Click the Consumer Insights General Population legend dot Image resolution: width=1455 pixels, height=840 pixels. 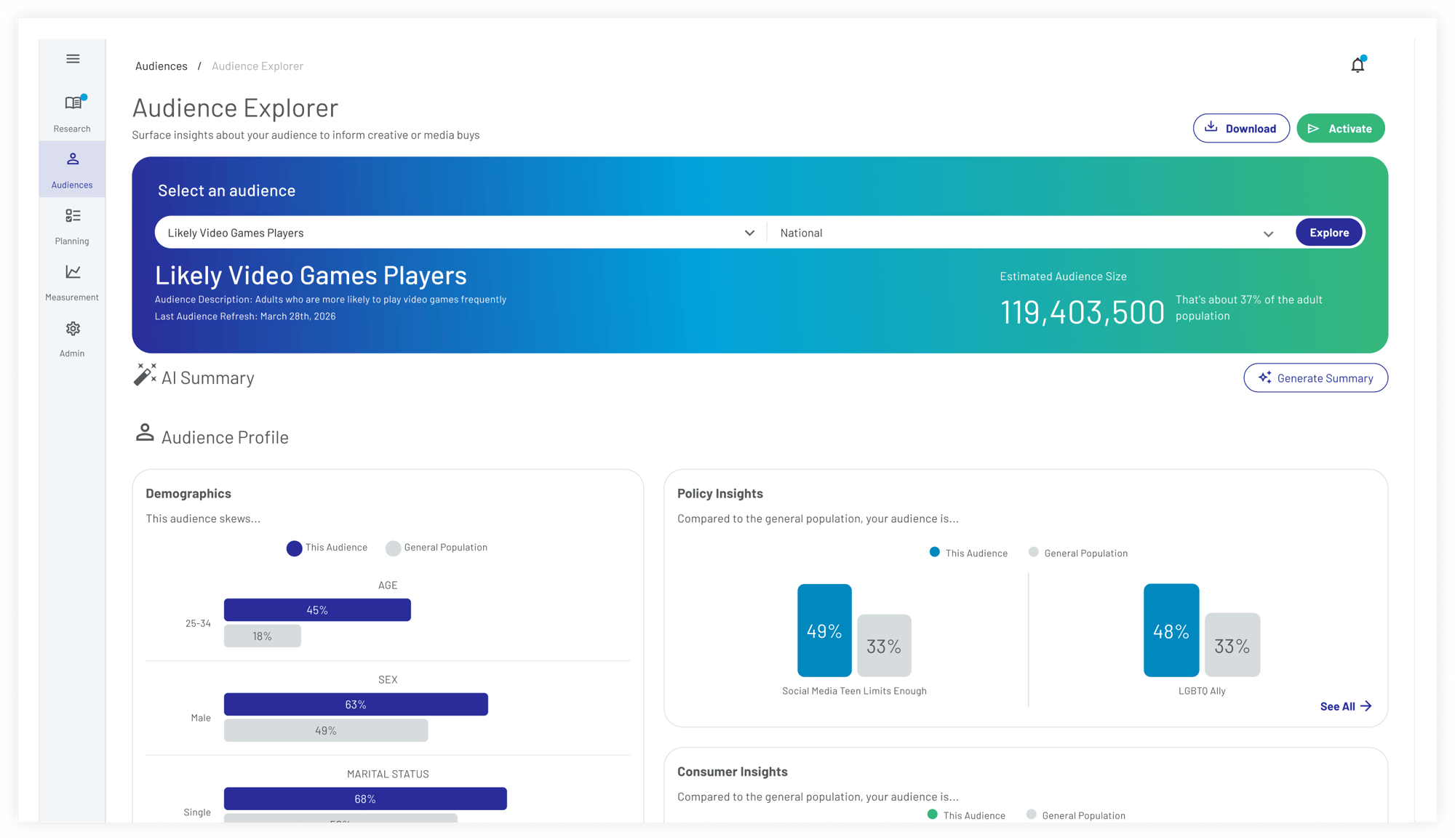click(x=1031, y=815)
